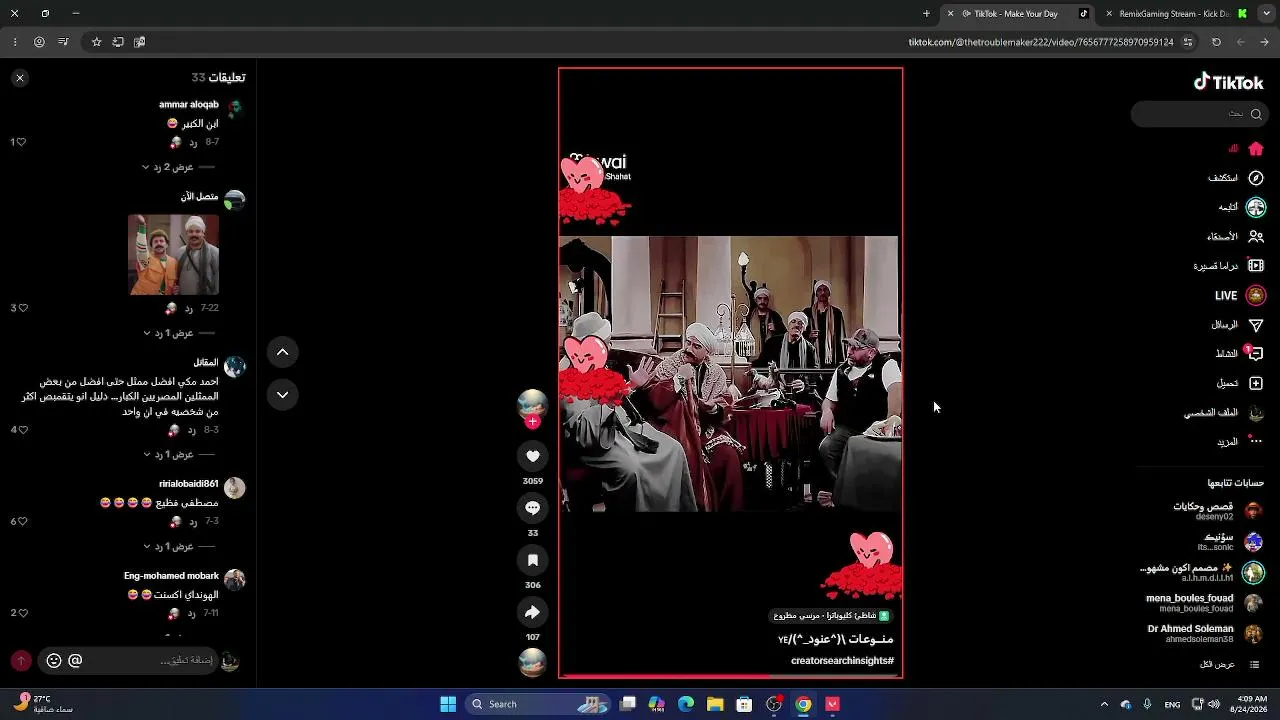Open the followed account its...sonic
Image resolution: width=1280 pixels, height=720 pixels.
(1230, 542)
